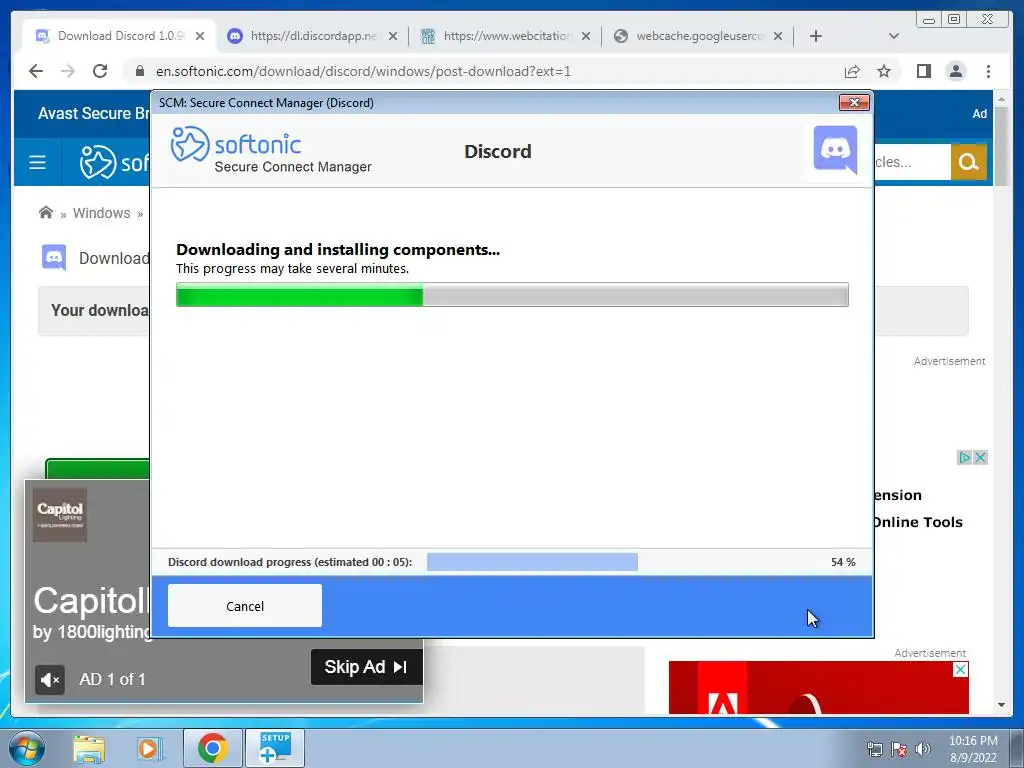The image size is (1024, 768).
Task: Open a new Chrome tab
Action: [x=816, y=36]
